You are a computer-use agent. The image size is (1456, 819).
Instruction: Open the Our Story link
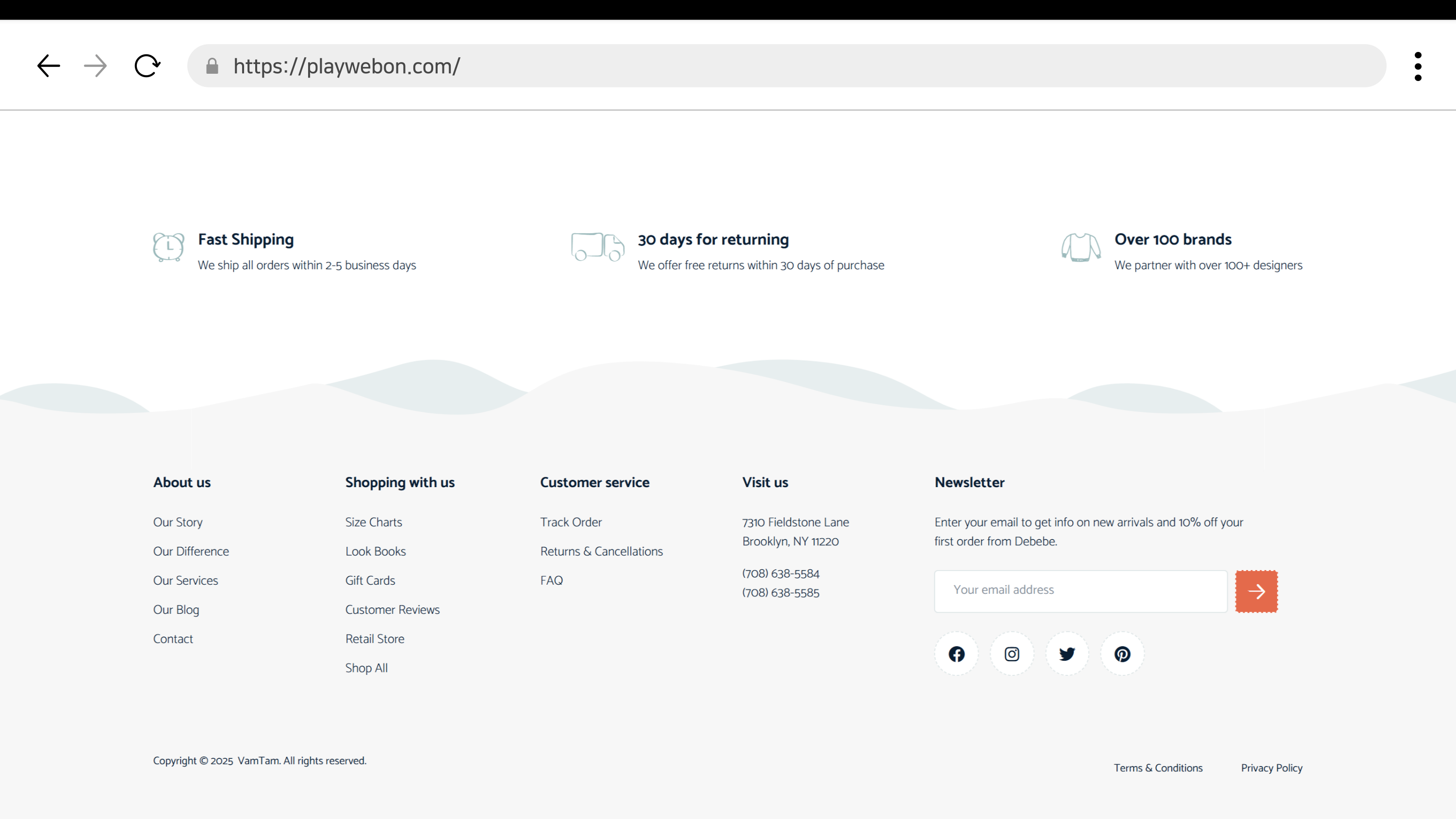178,522
